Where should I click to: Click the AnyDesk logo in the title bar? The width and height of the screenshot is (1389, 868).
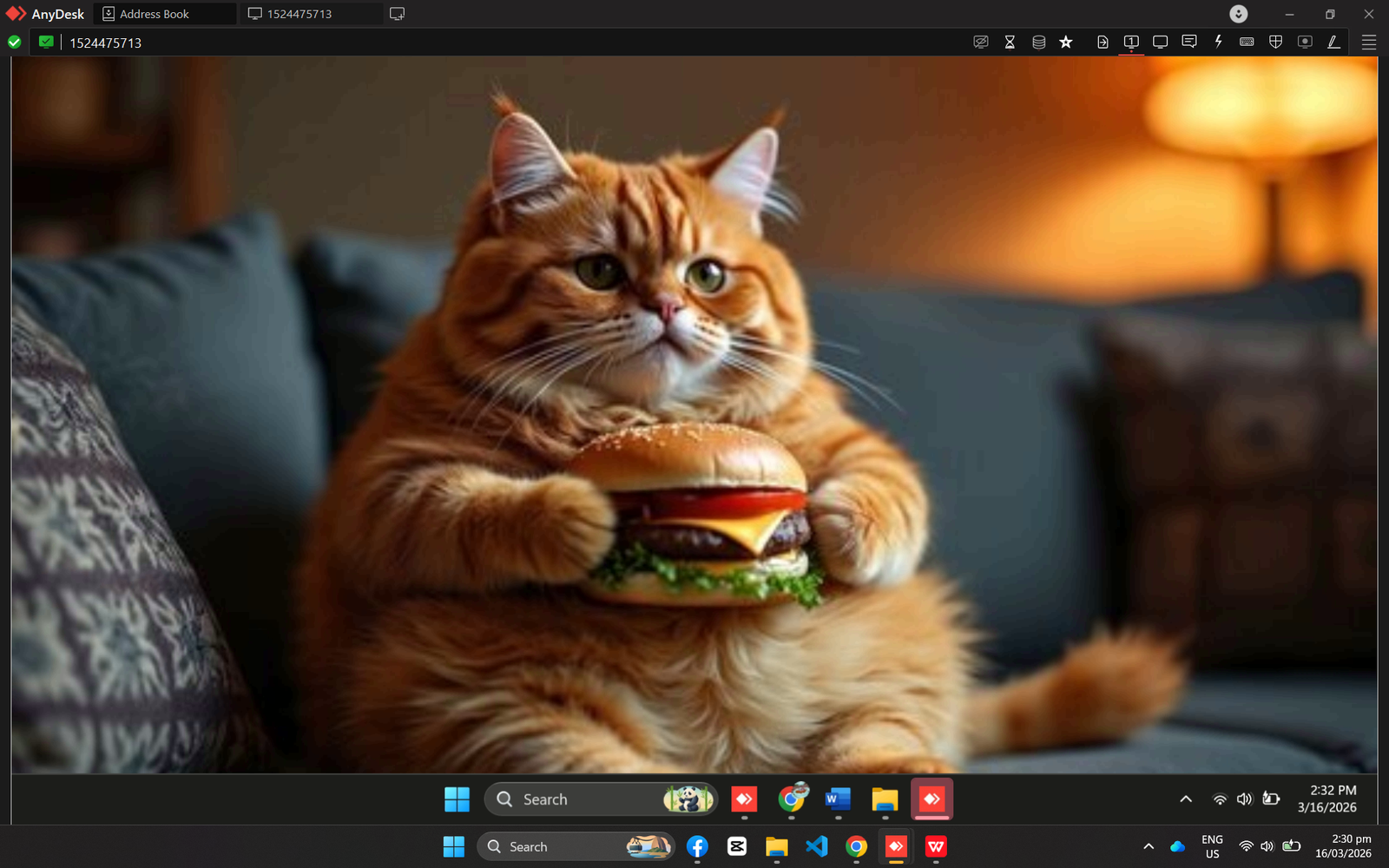16,14
